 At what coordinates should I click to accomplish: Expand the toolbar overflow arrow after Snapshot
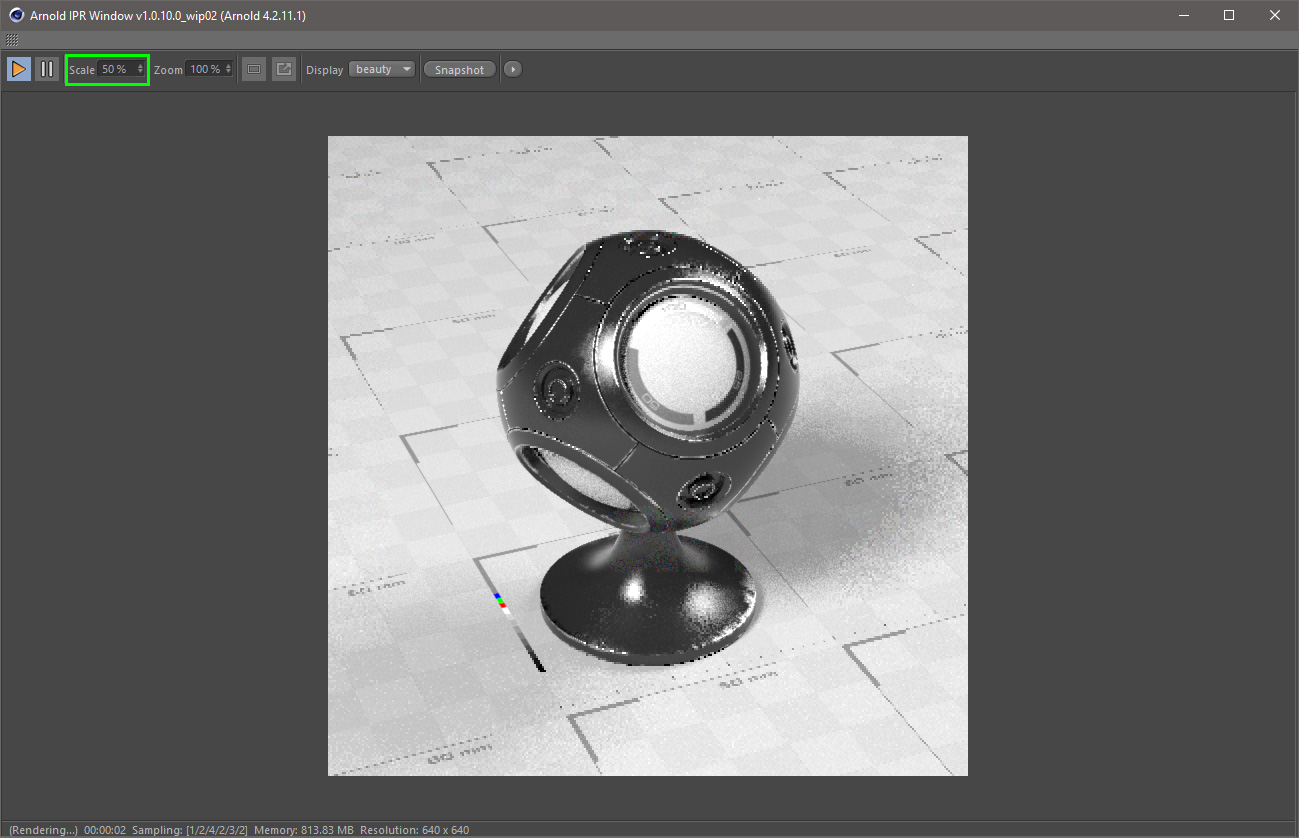click(513, 69)
